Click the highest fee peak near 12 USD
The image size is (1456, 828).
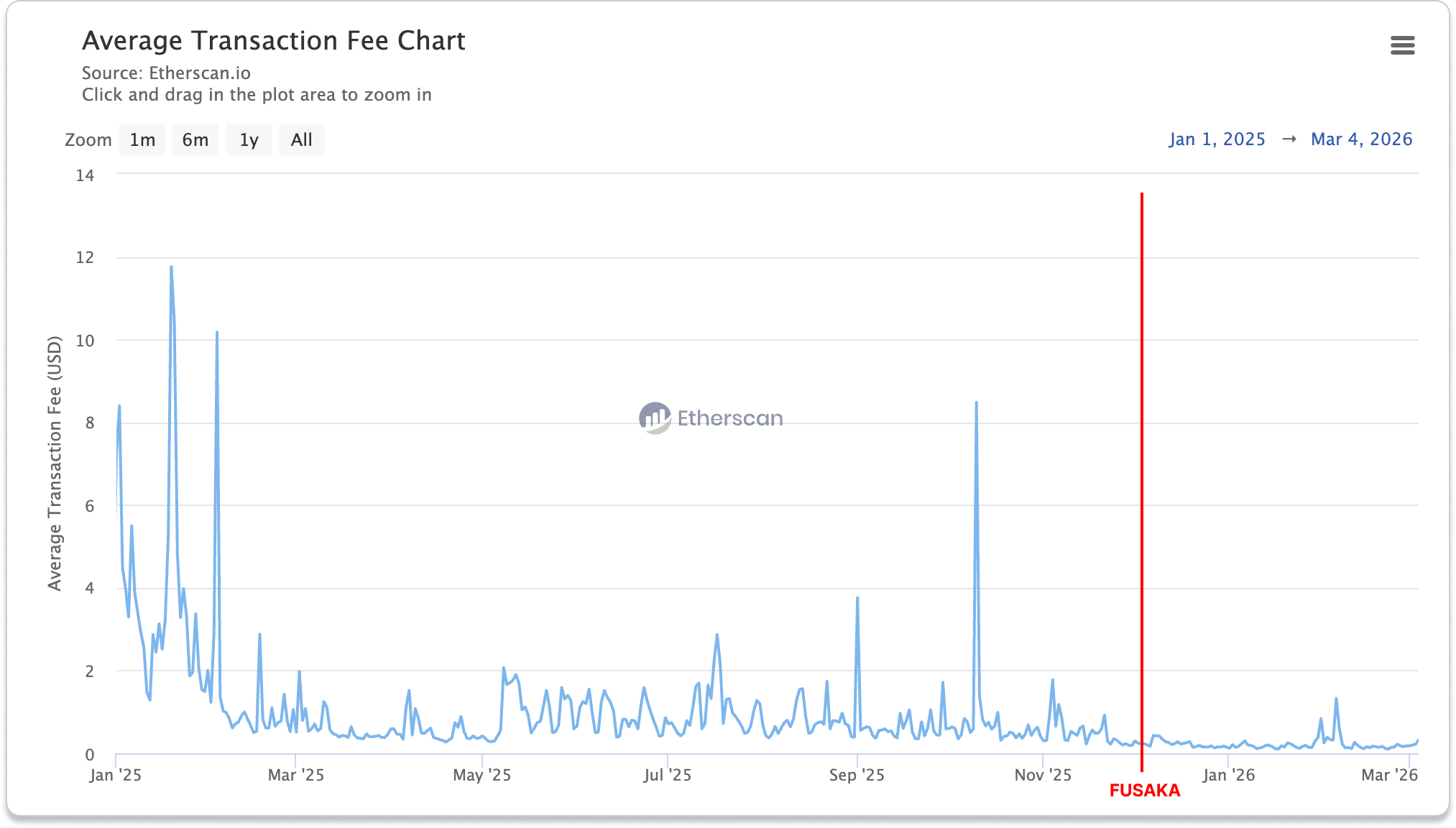(171, 267)
